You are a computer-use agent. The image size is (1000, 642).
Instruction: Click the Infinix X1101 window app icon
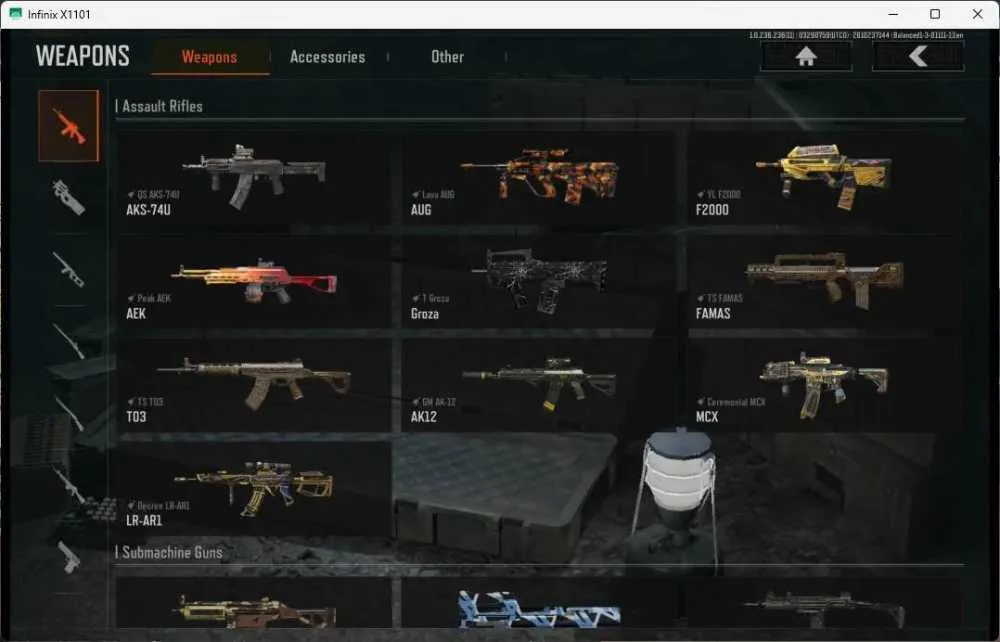(15, 14)
